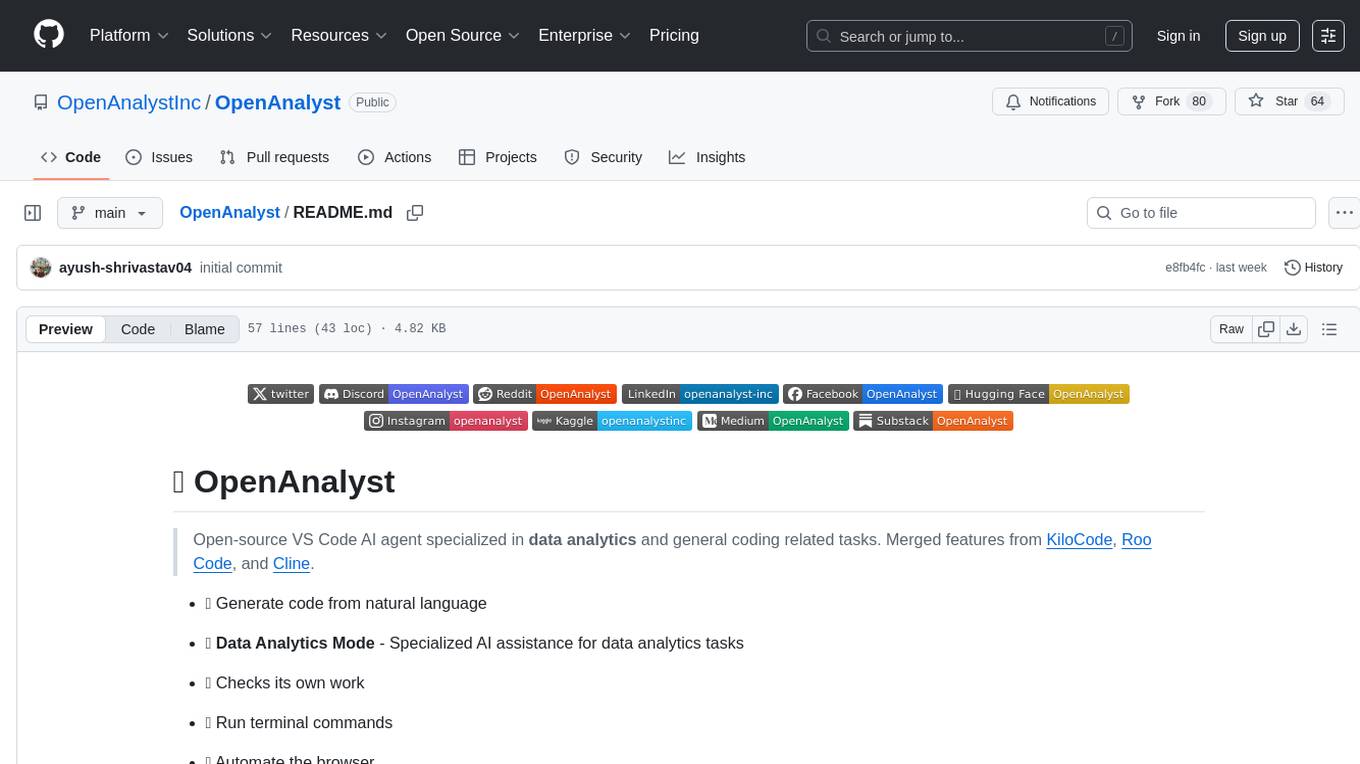Click the Sign up button
1360x764 pixels.
tap(1262, 36)
